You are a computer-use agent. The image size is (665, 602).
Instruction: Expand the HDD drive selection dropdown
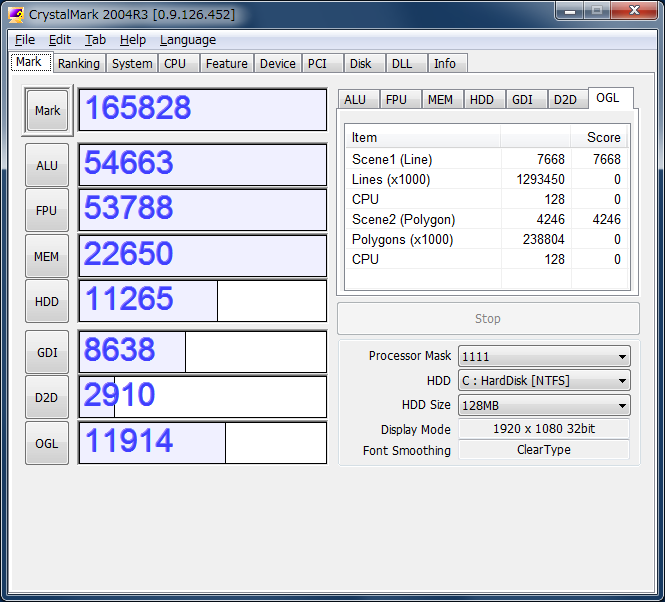pos(543,380)
